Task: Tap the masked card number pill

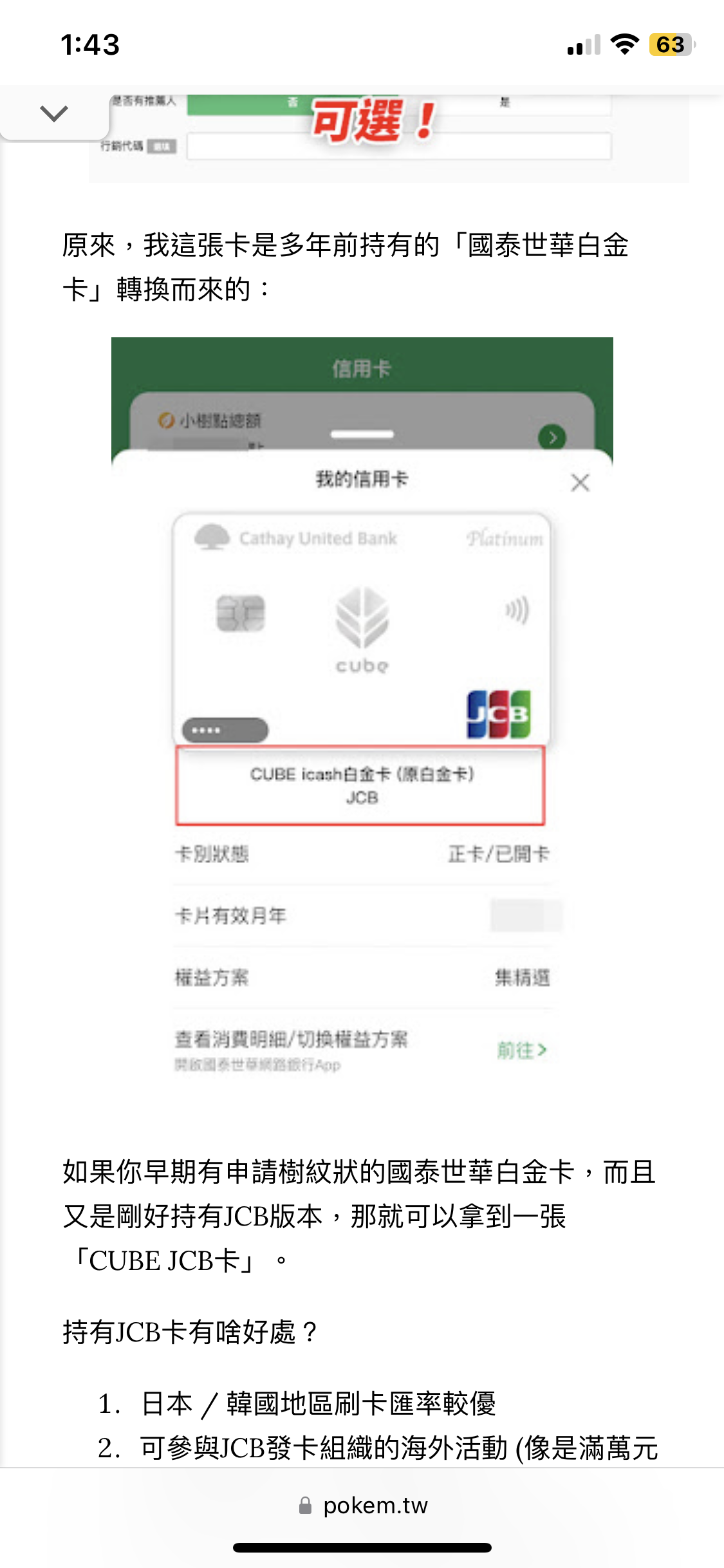Action: 225,730
